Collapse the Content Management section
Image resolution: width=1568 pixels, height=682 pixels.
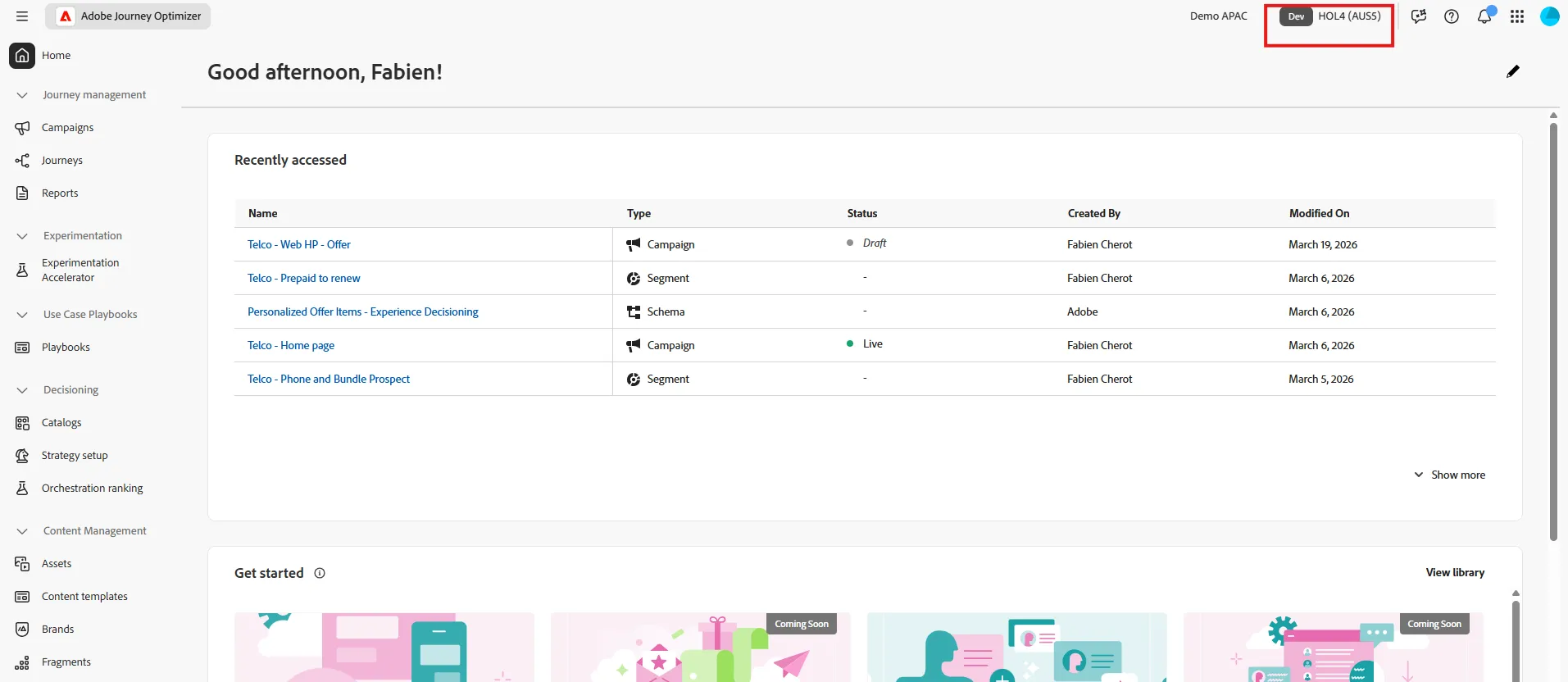[22, 531]
